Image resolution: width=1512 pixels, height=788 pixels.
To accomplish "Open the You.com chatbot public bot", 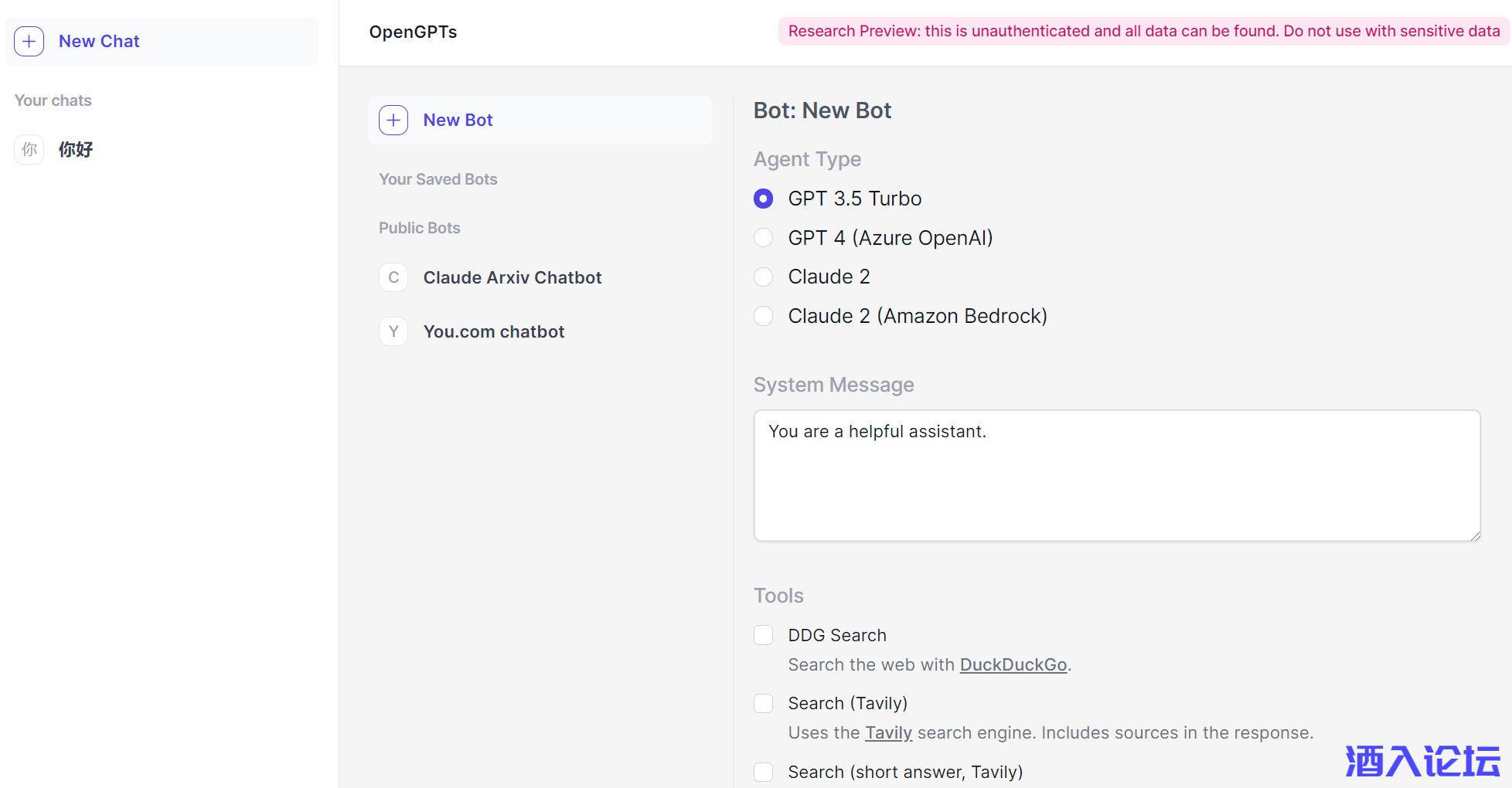I will point(493,331).
